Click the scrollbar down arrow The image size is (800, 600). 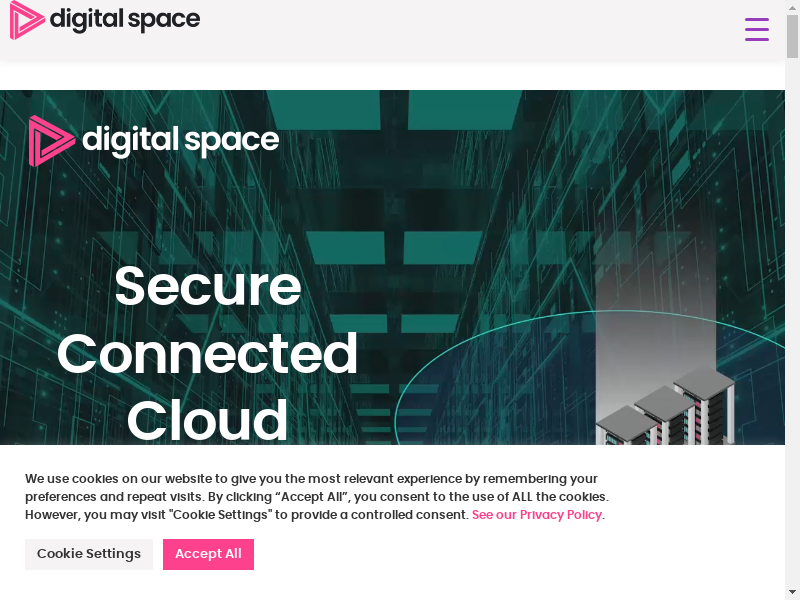tap(792, 593)
